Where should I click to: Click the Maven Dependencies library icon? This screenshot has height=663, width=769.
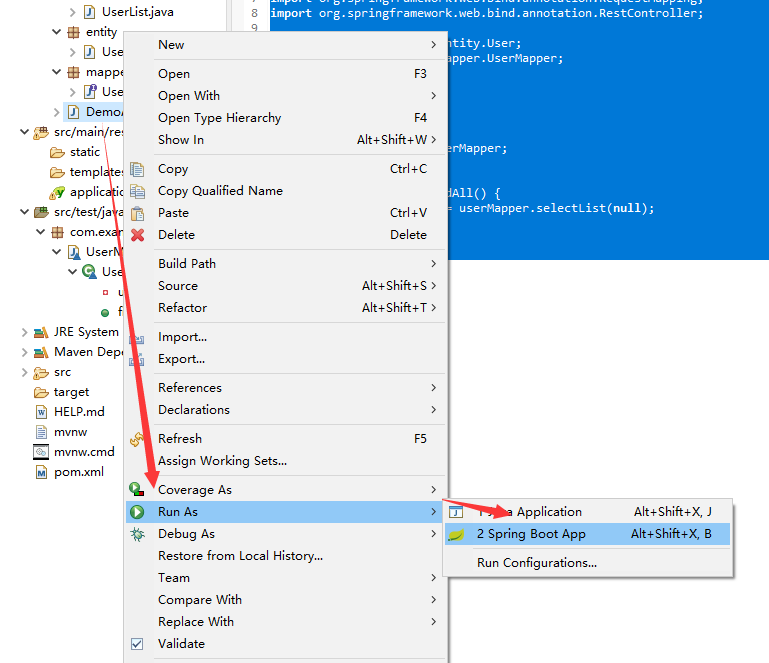pos(41,353)
